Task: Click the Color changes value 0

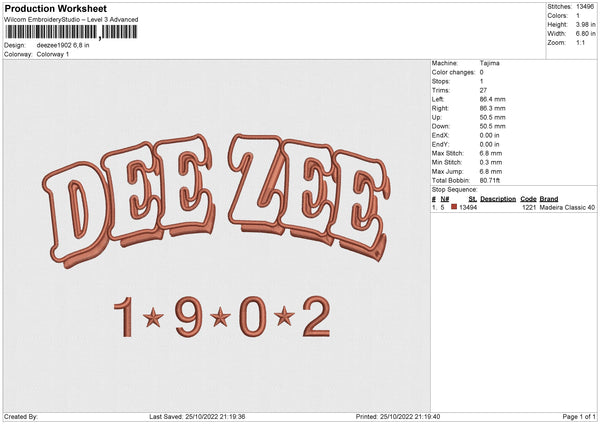Action: pyautogui.click(x=481, y=72)
